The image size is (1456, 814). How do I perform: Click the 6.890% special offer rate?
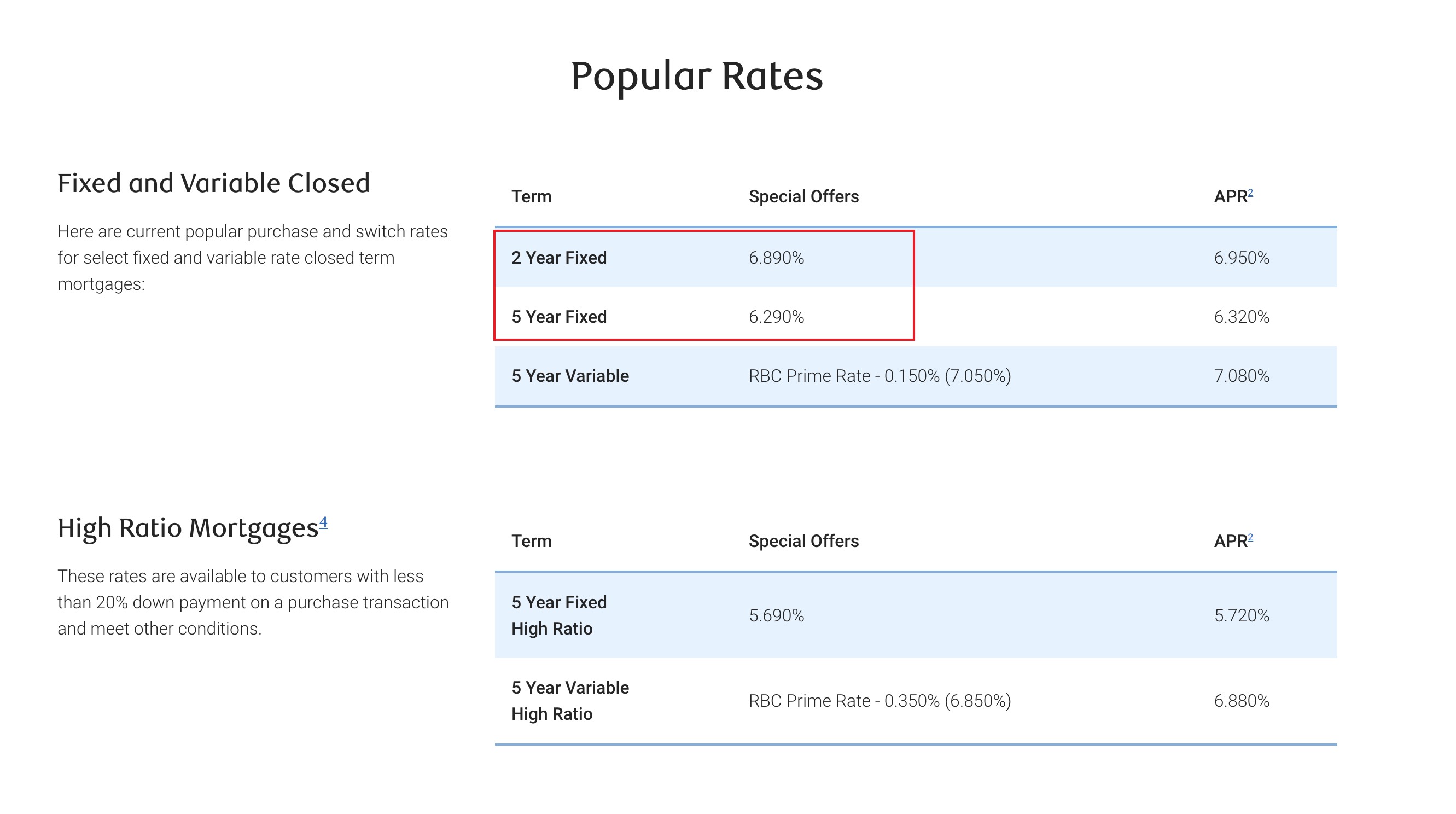(x=776, y=258)
